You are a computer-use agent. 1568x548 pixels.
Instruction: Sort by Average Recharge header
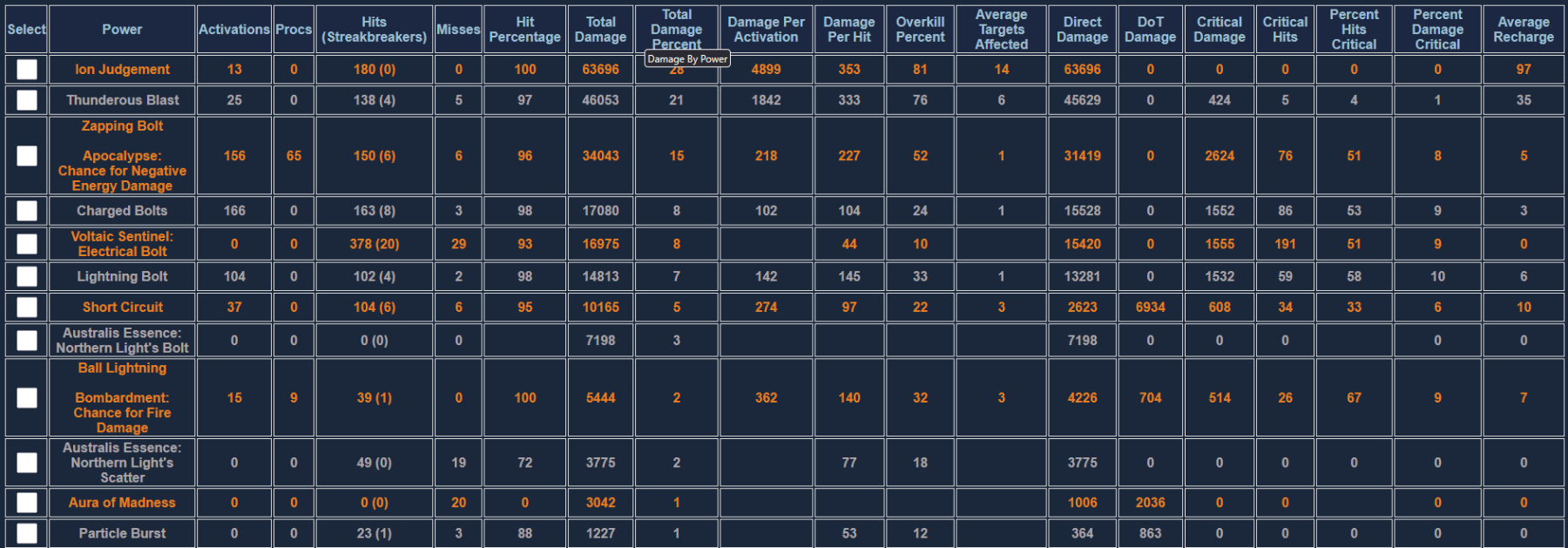point(1524,30)
